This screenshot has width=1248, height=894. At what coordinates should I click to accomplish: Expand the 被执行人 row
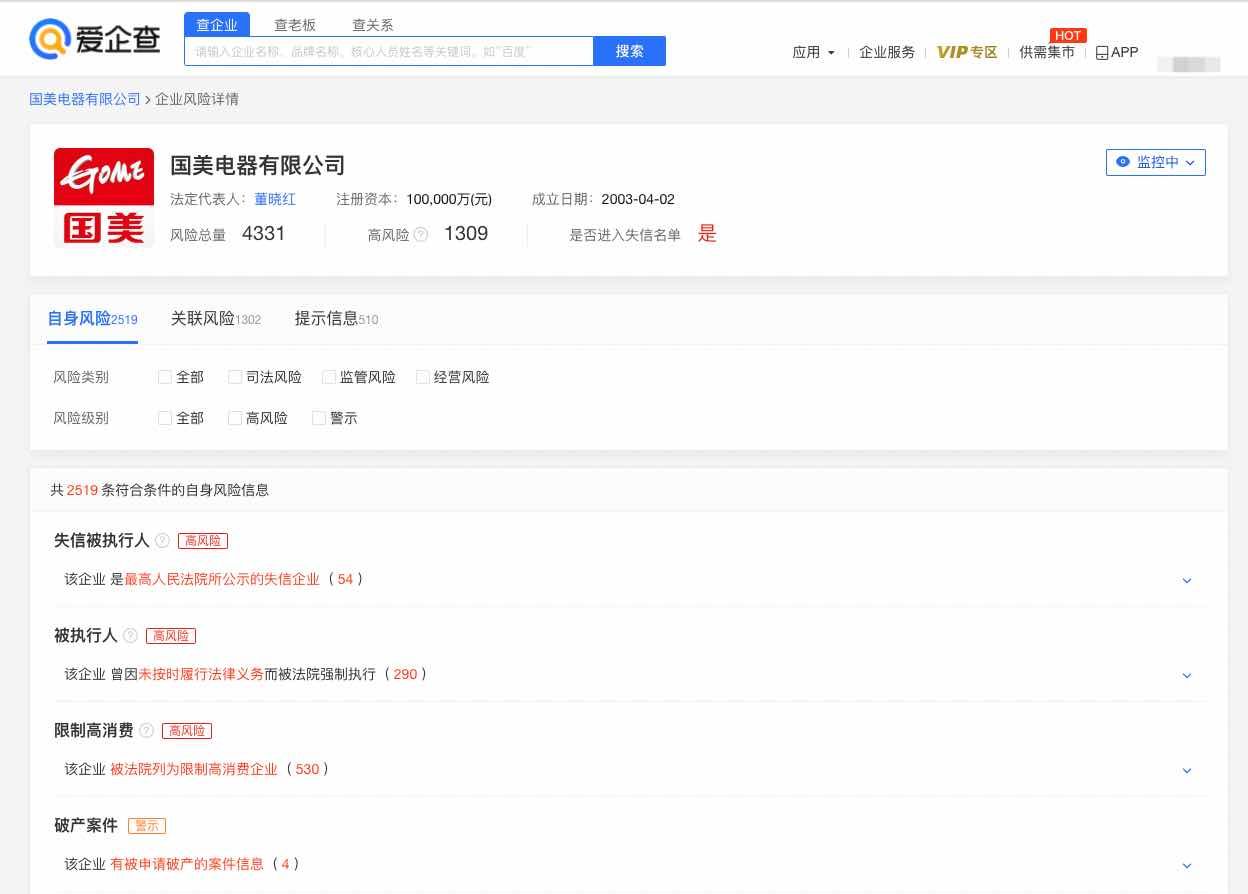pos(1187,675)
